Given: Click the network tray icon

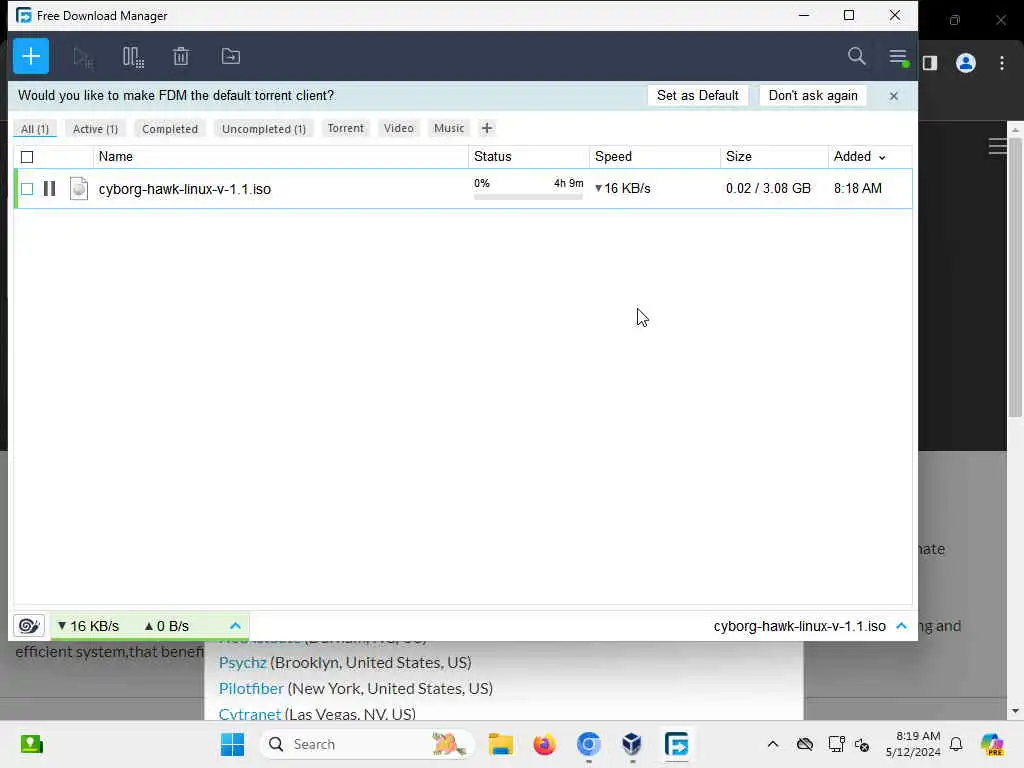Looking at the screenshot, I should 836,744.
